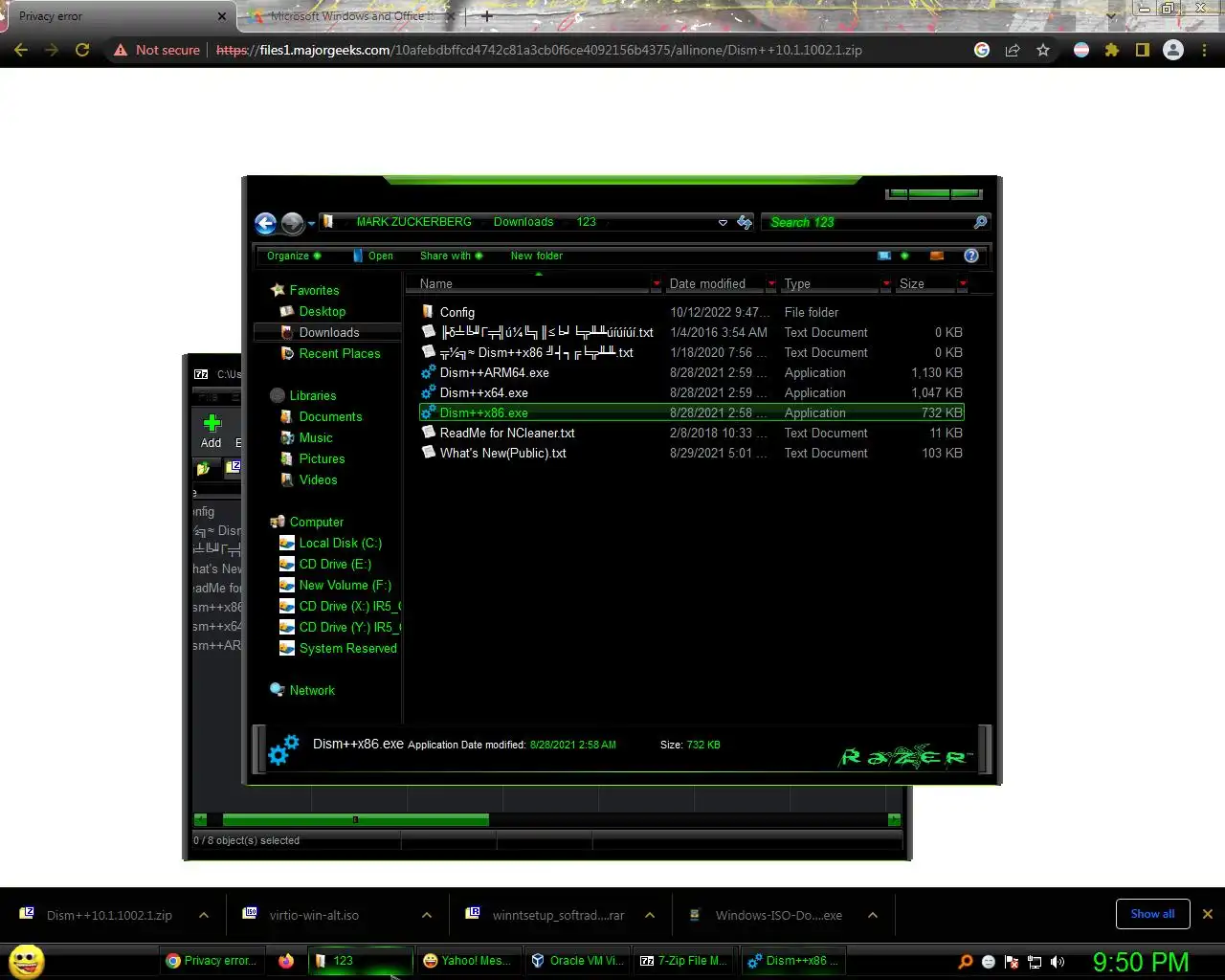This screenshot has height=980, width=1225.
Task: Open Chrome extensions puzzle icon
Action: pos(1112,50)
